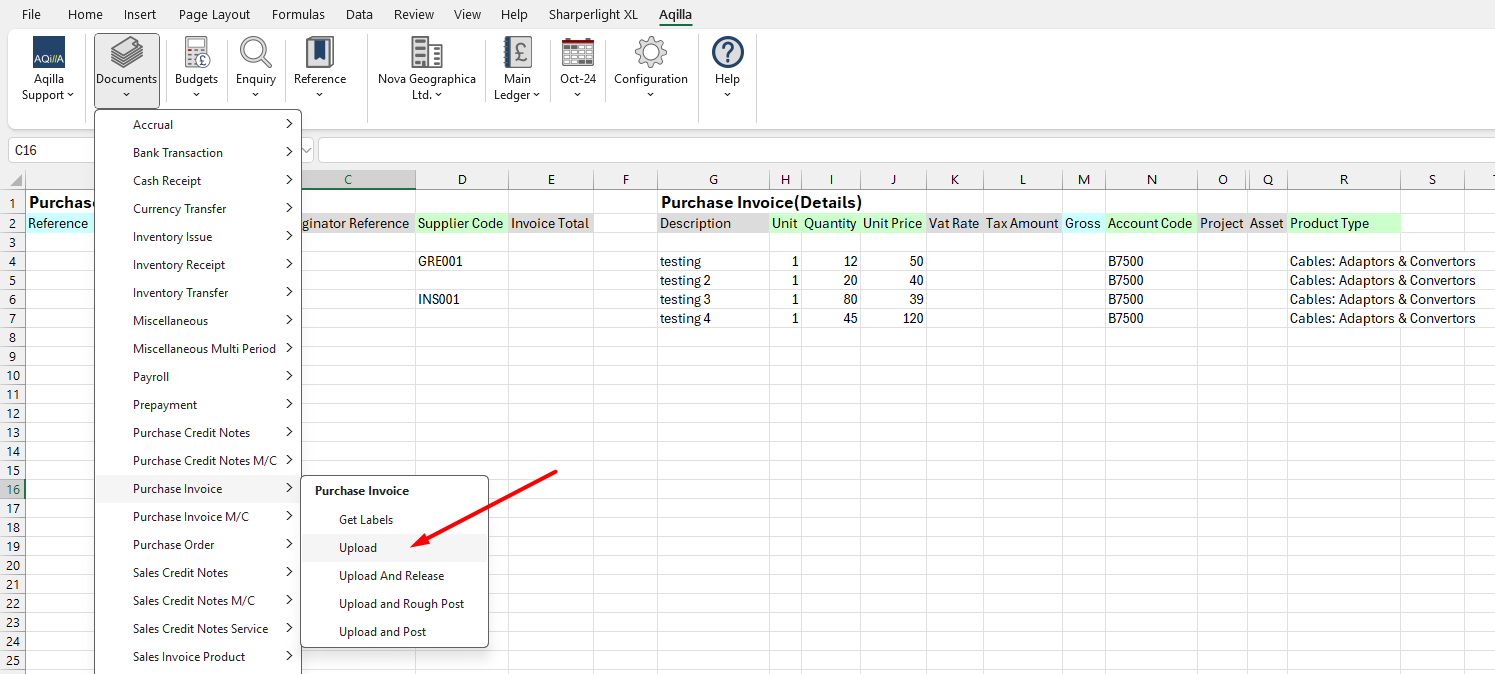Open the Reference book icon
This screenshot has height=674, width=1495.
tap(319, 53)
